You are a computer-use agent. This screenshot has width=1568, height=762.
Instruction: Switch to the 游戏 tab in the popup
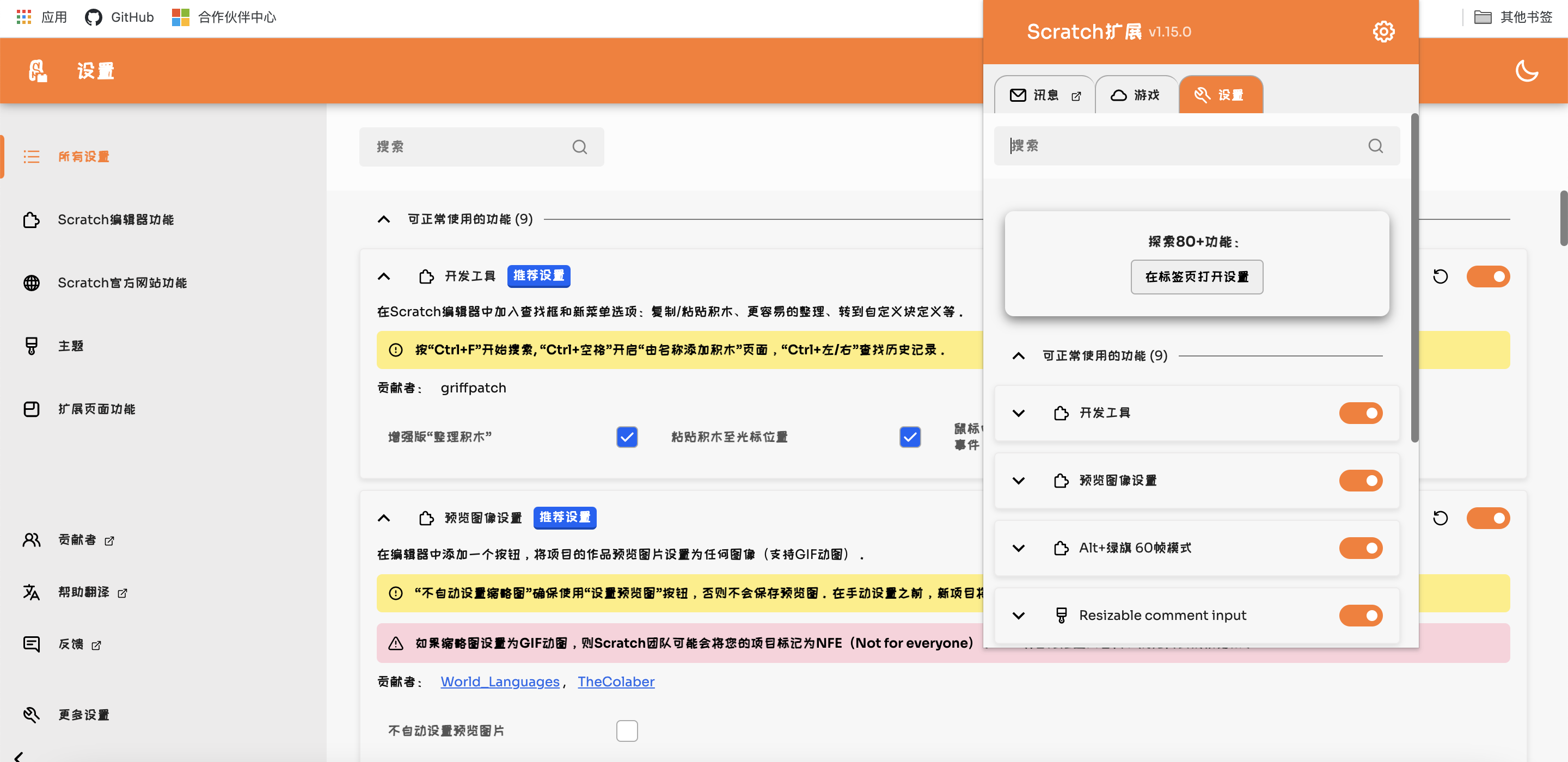(1136, 95)
